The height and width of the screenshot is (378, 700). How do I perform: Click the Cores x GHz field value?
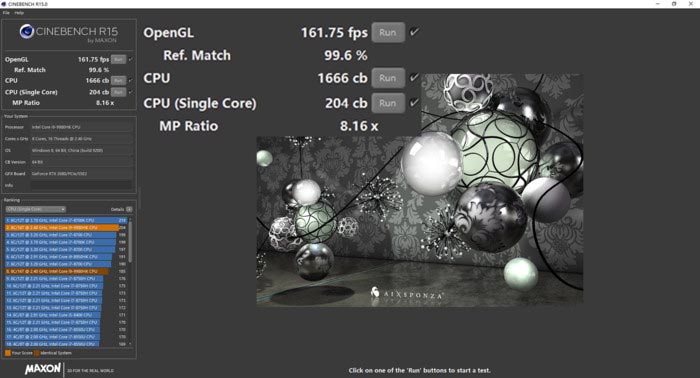(81, 139)
